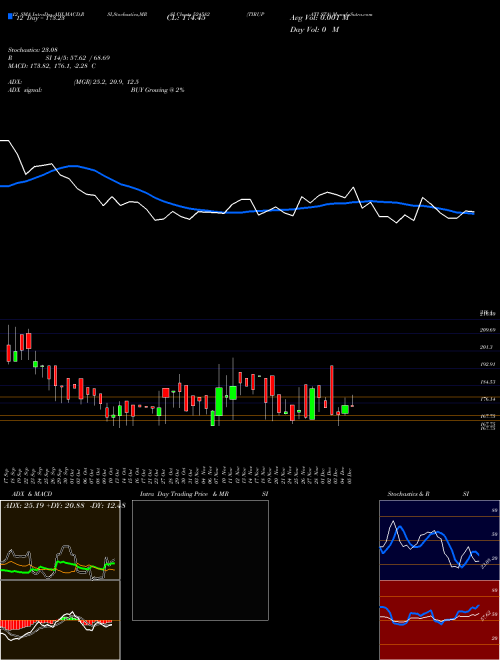This screenshot has height=660, width=500.
Task: Click the 'Day Vol: 0 M' label
Action: click(314, 29)
